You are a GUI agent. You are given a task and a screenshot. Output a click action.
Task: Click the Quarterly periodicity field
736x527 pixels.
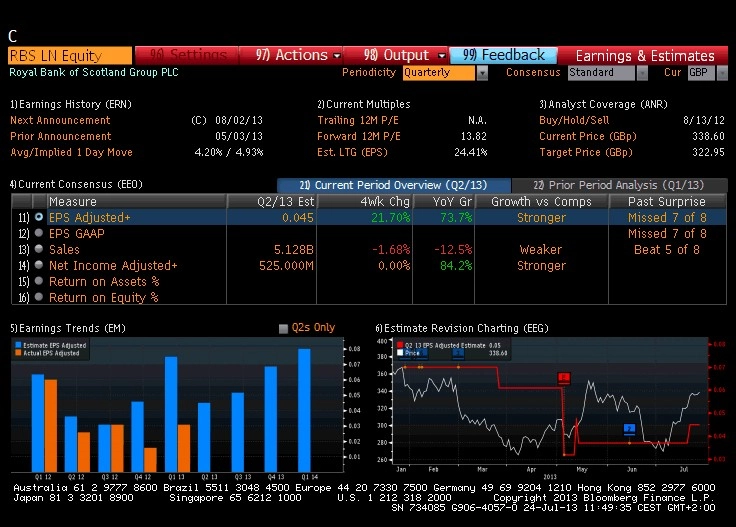click(439, 73)
